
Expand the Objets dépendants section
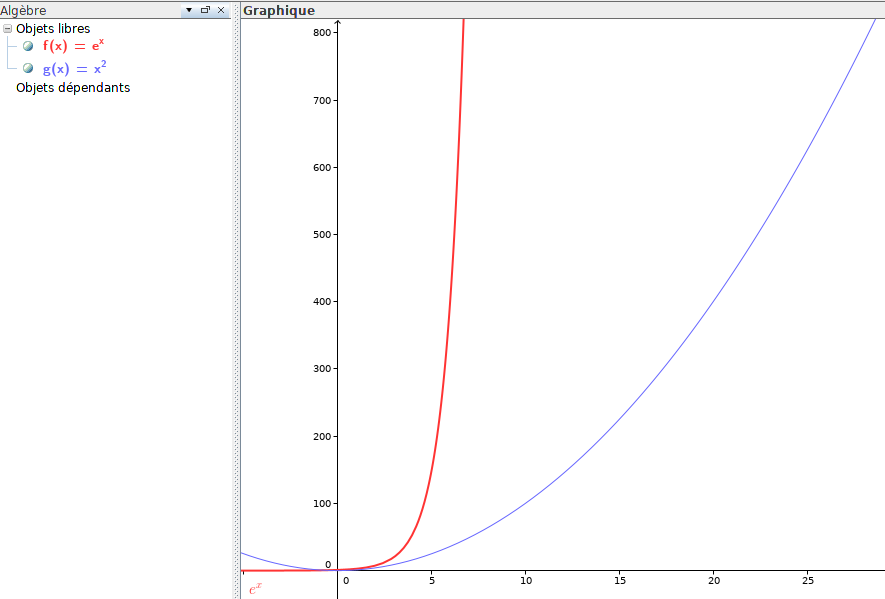(71, 88)
